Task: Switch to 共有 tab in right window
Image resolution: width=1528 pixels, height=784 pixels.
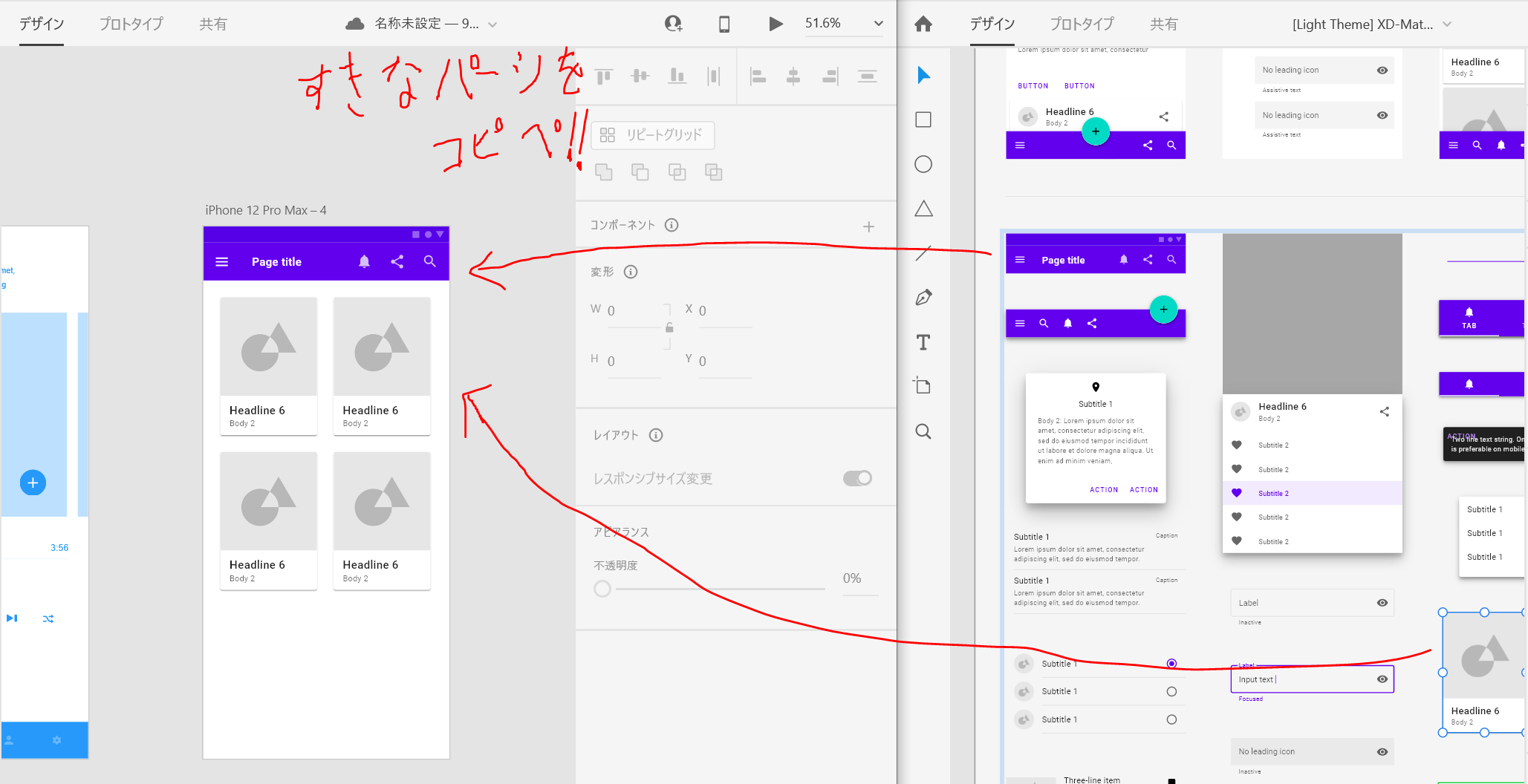Action: pos(1164,24)
